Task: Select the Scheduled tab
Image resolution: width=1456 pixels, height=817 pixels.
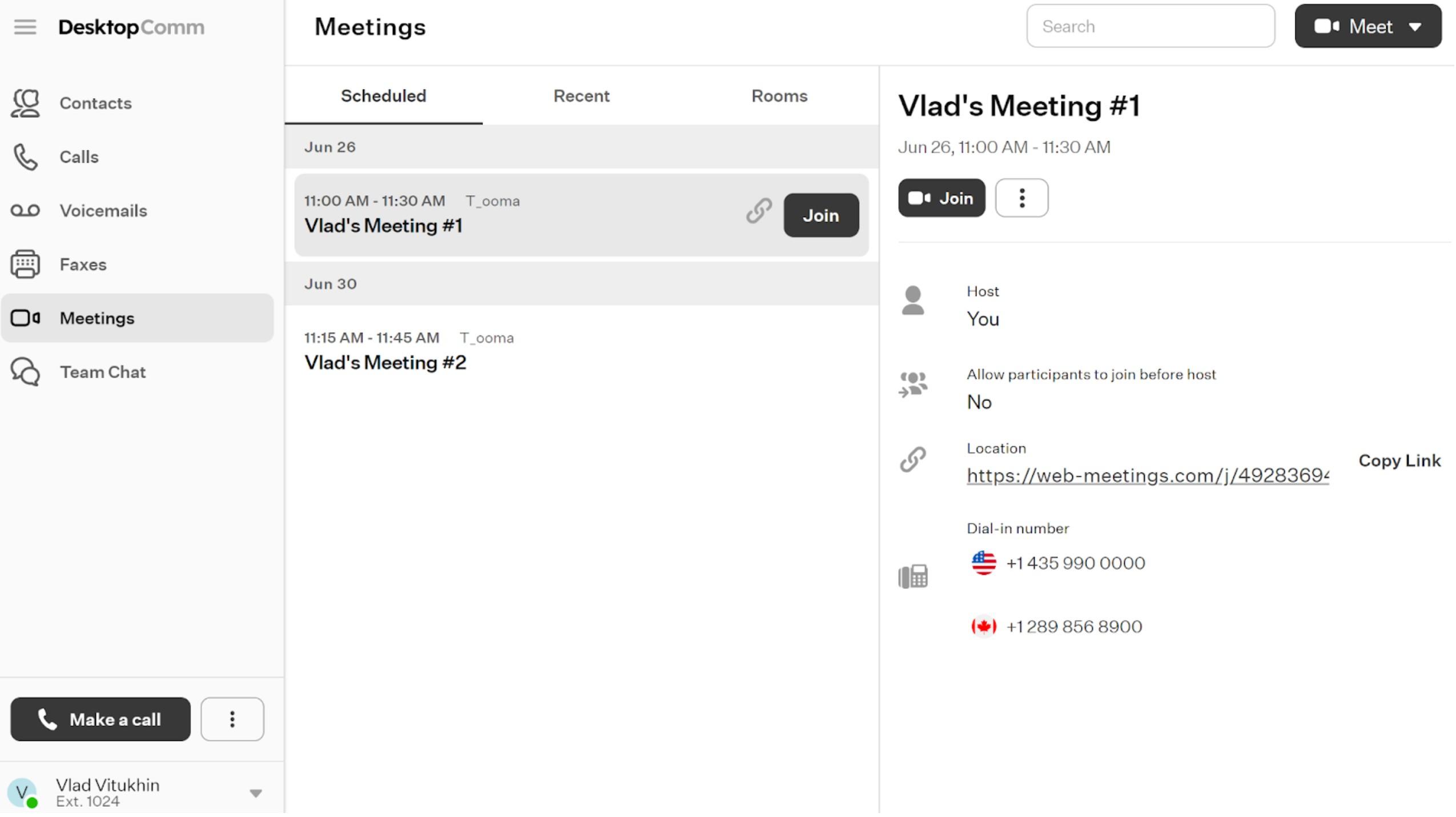Action: (384, 96)
